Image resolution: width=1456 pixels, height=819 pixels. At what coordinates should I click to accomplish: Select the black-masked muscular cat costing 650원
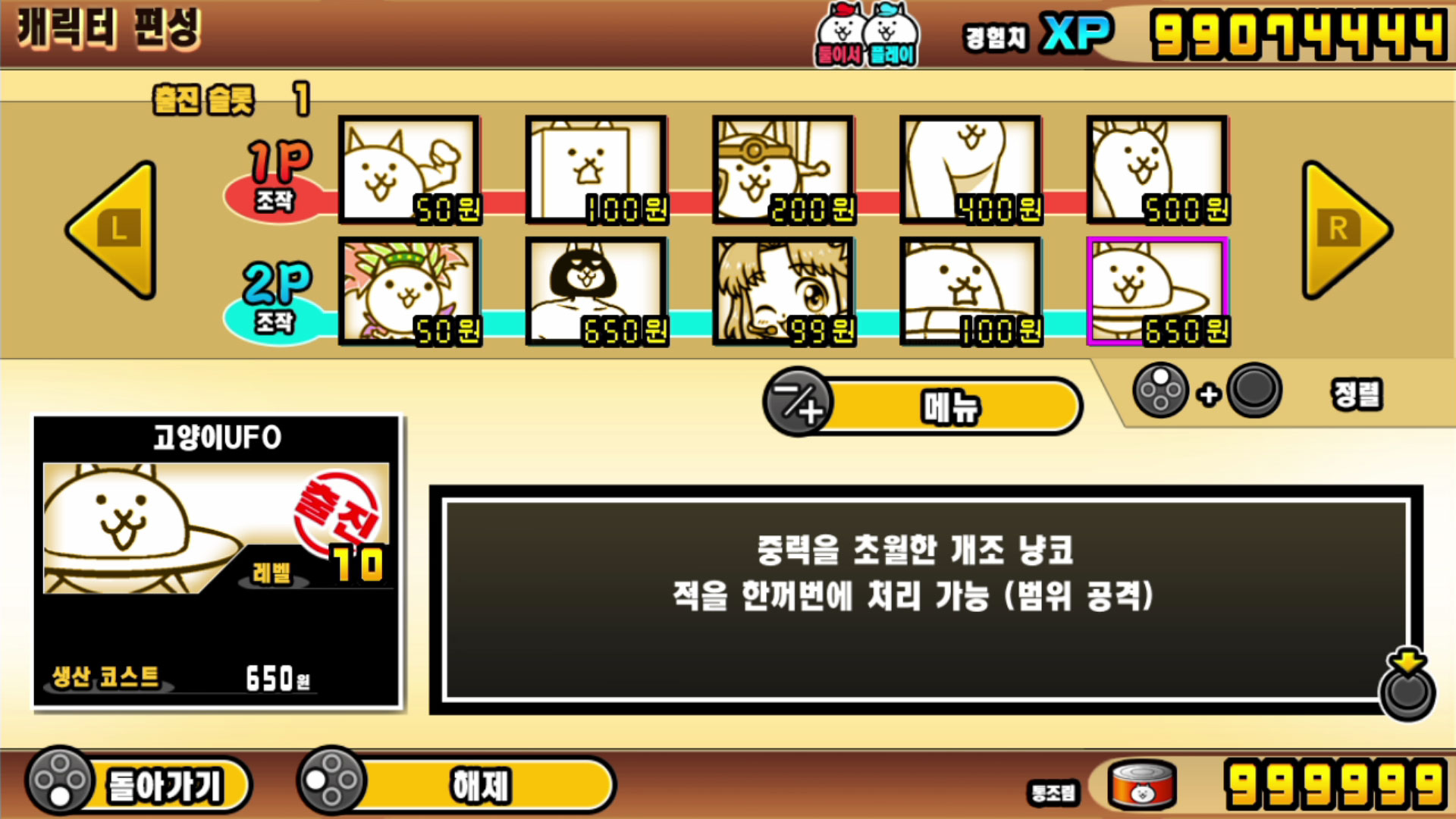click(596, 291)
